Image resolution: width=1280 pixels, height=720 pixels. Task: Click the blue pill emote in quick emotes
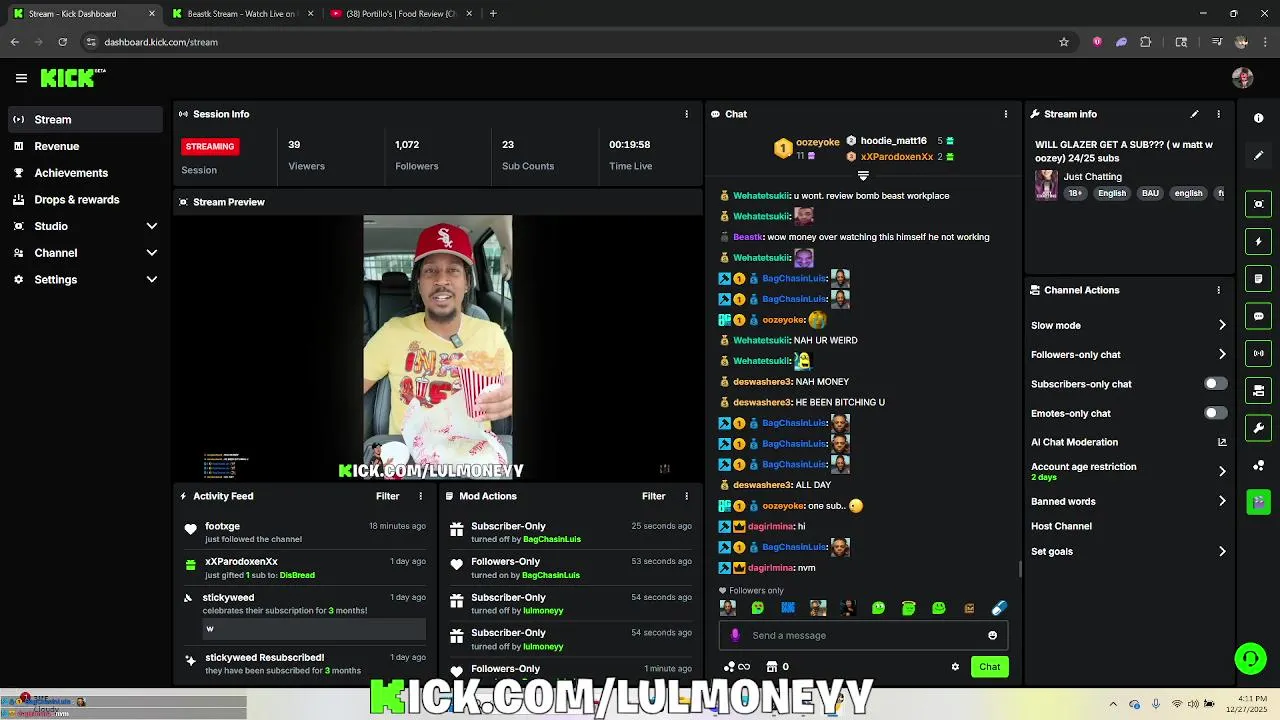pyautogui.click(x=998, y=608)
